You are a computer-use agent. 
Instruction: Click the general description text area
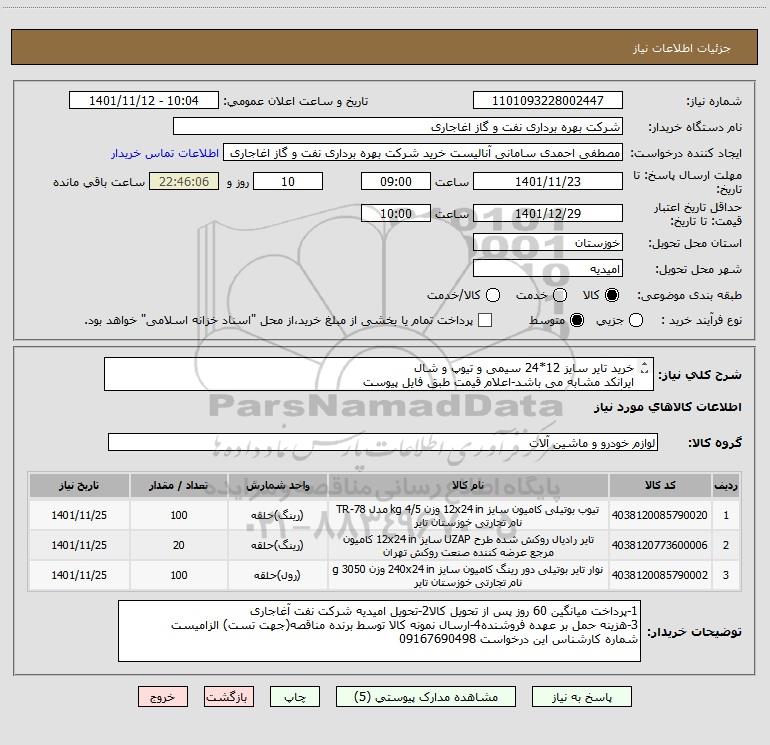[379, 374]
